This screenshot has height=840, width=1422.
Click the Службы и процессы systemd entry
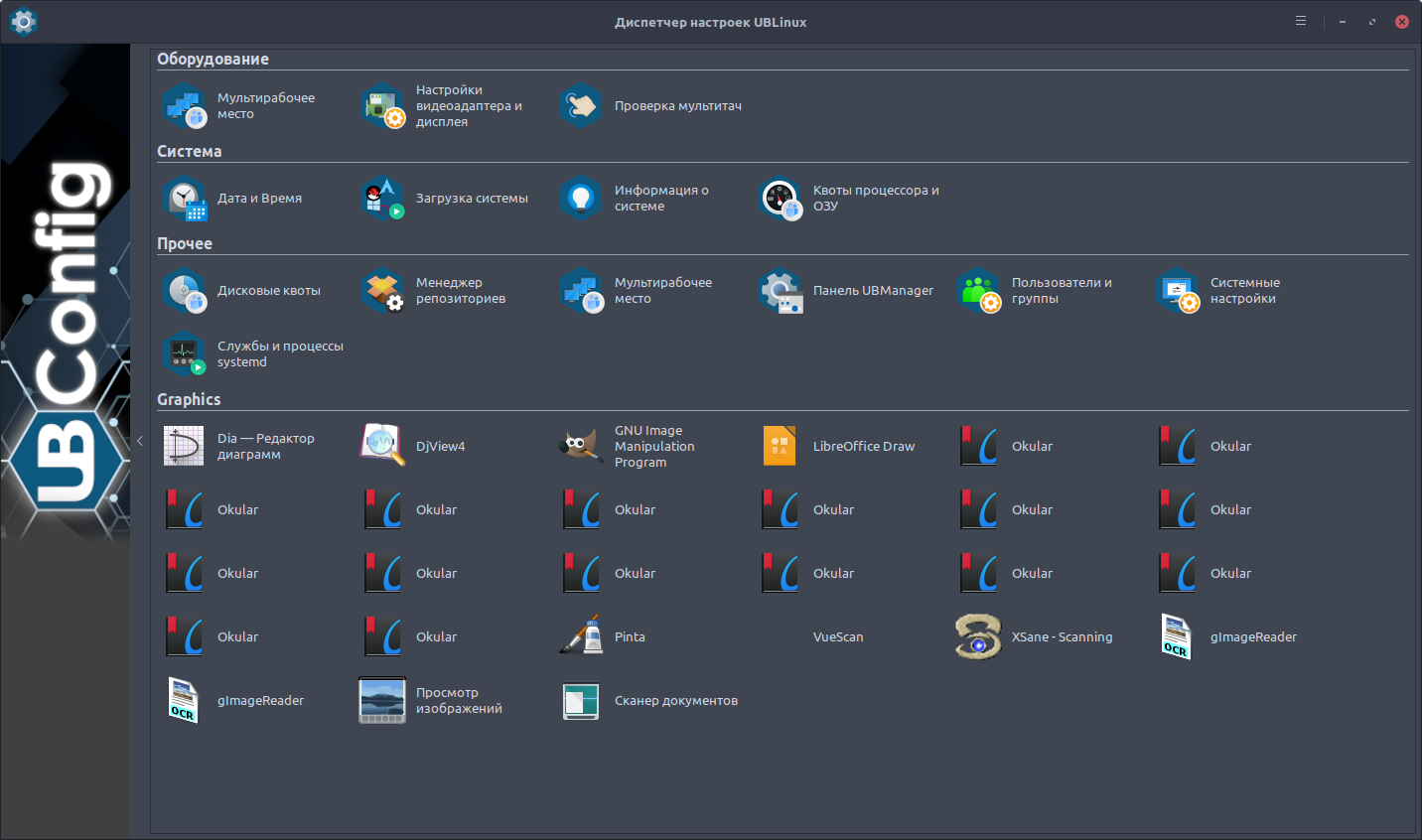(280, 354)
